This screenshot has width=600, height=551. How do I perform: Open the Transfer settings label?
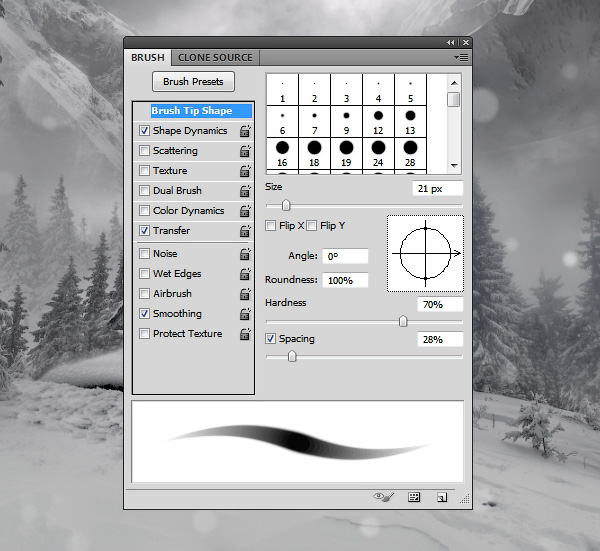click(x=171, y=230)
